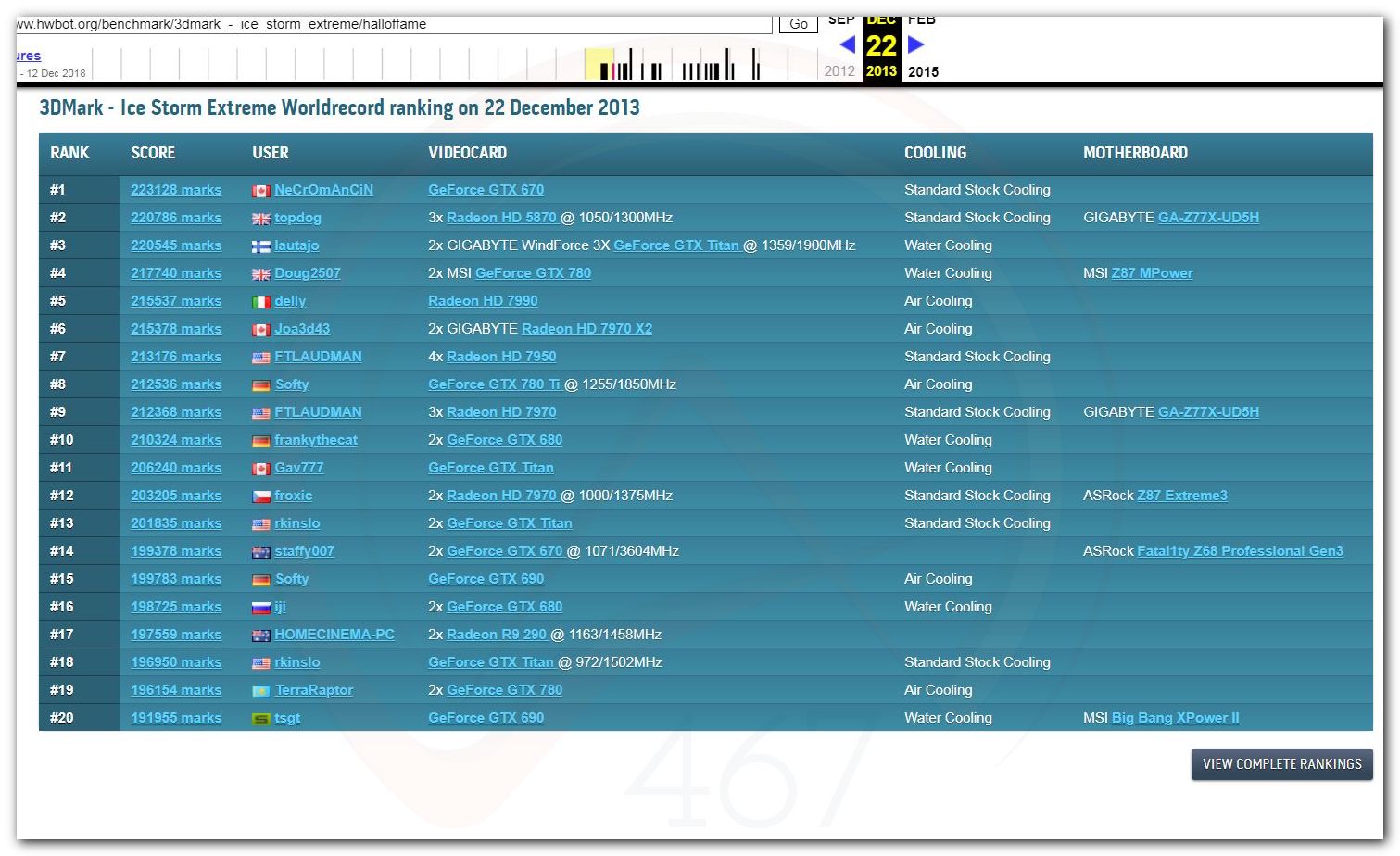The image size is (1400, 856).
Task: Open HOMECINEMA-PC user profile
Action: tap(334, 635)
